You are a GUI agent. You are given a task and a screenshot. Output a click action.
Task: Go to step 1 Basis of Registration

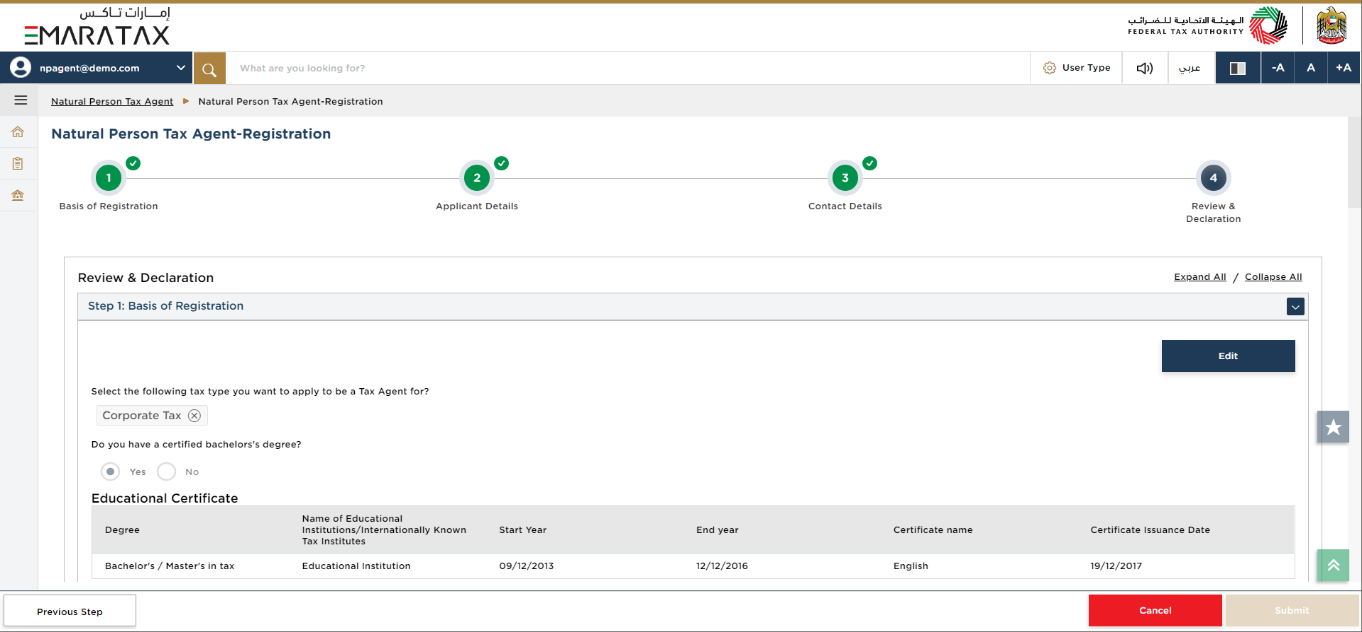click(108, 179)
